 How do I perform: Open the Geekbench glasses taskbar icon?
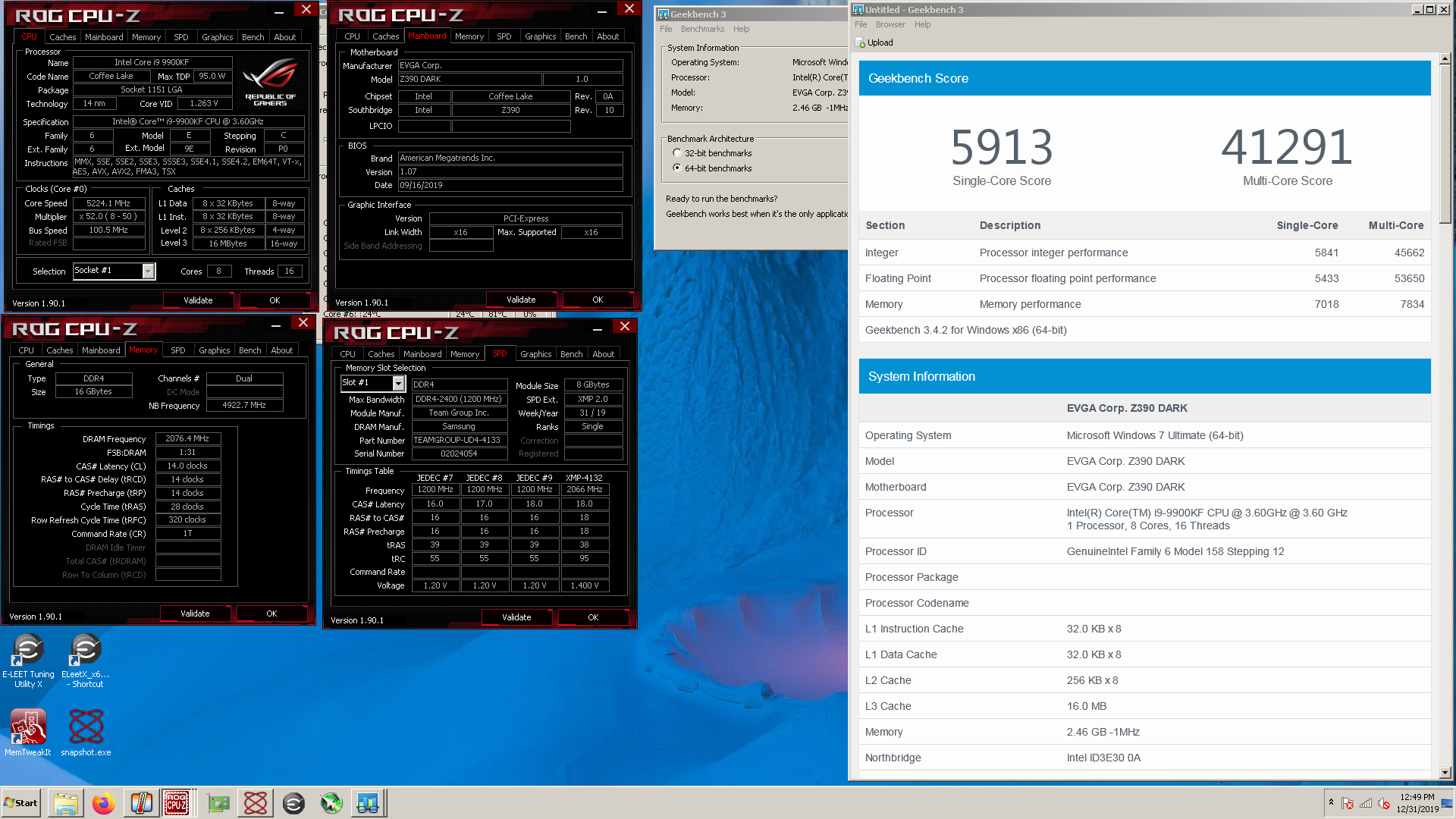tap(369, 803)
